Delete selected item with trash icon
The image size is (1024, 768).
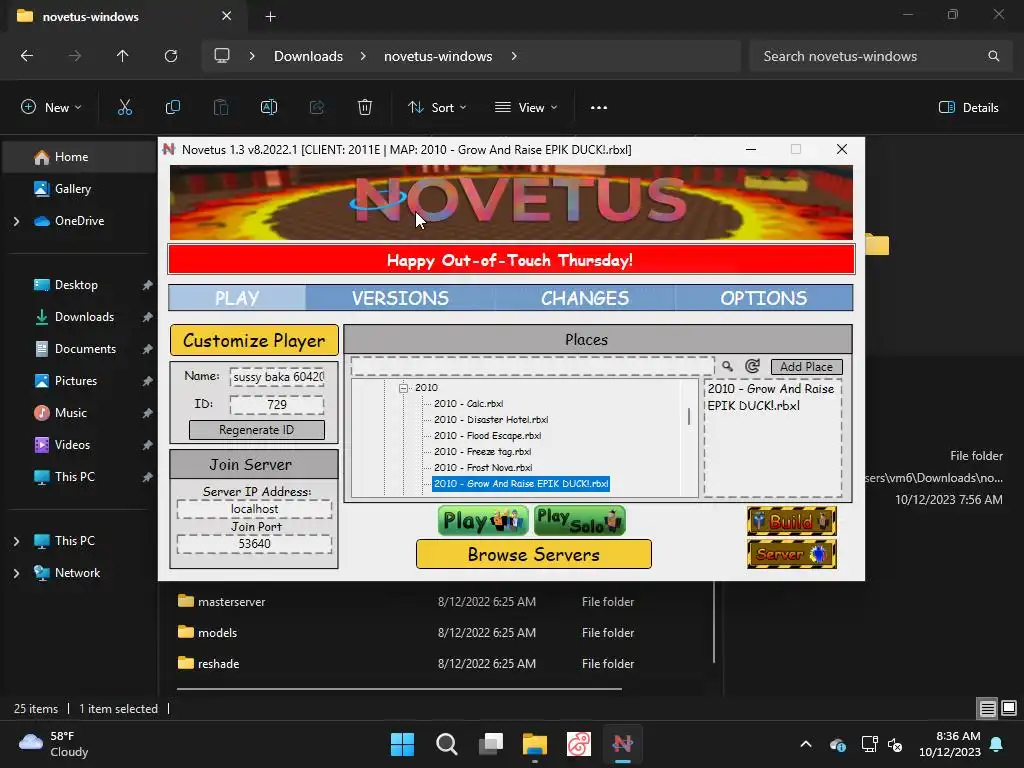[365, 108]
